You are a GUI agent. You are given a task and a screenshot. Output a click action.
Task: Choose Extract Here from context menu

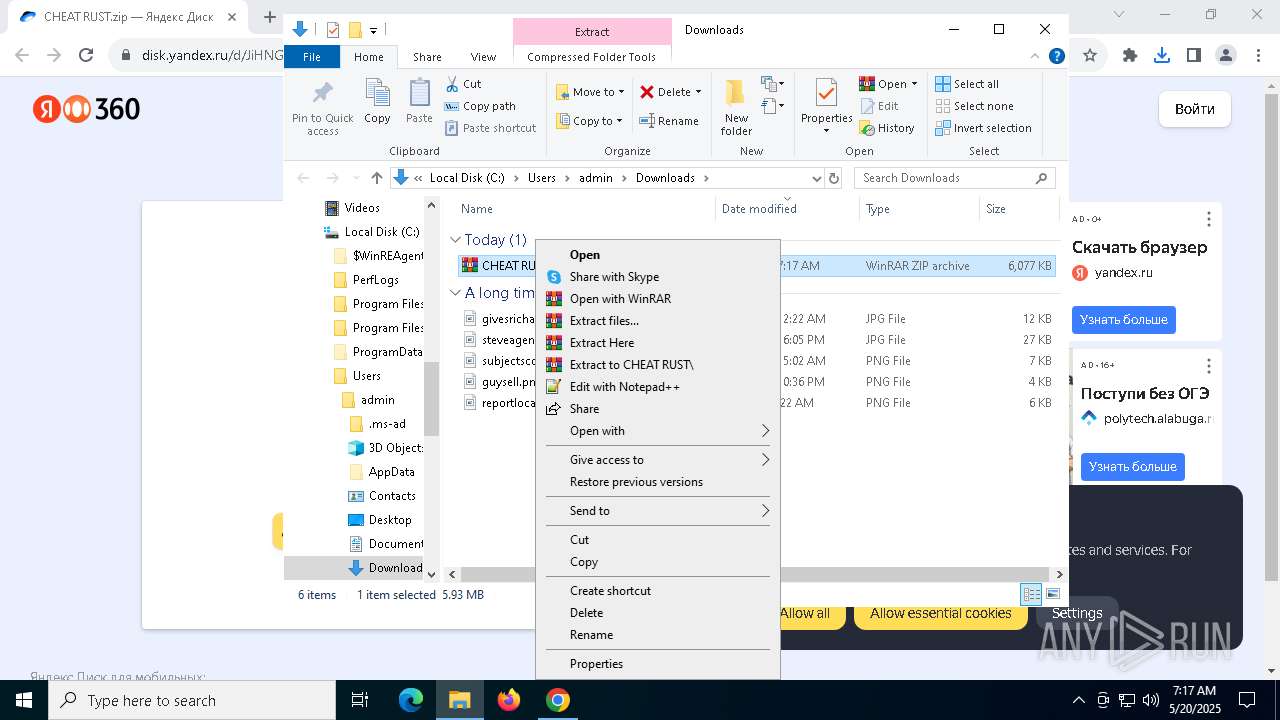658,343
